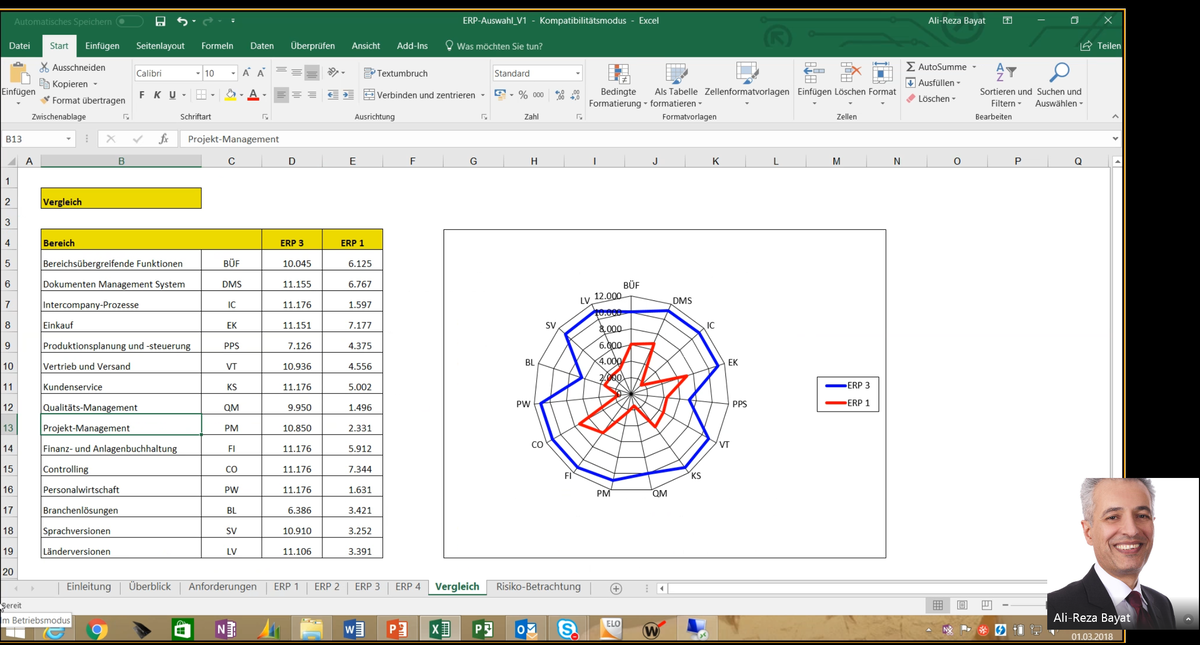Cut selection with Ausschneiden

pos(72,68)
